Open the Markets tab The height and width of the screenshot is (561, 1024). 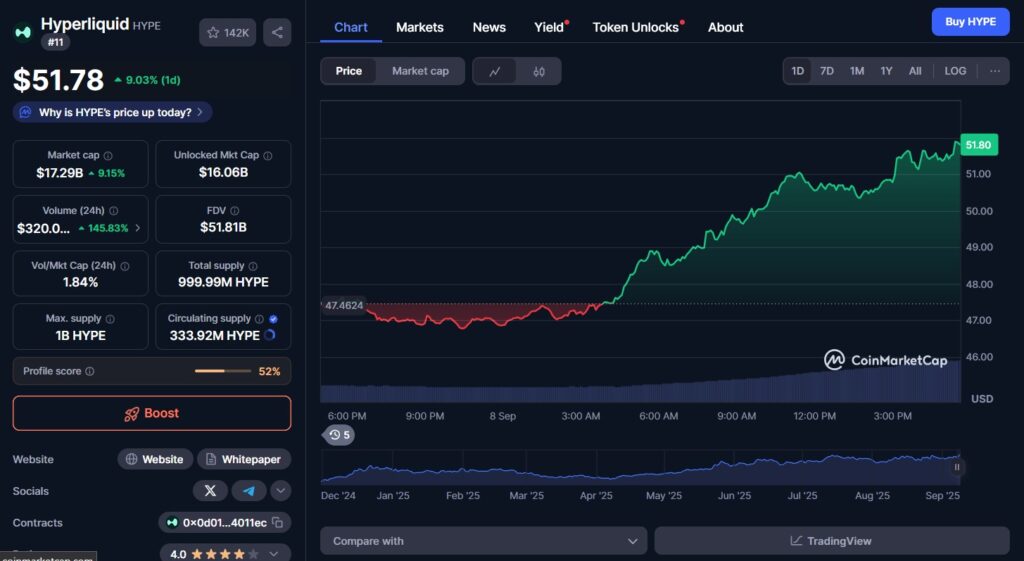pyautogui.click(x=419, y=27)
